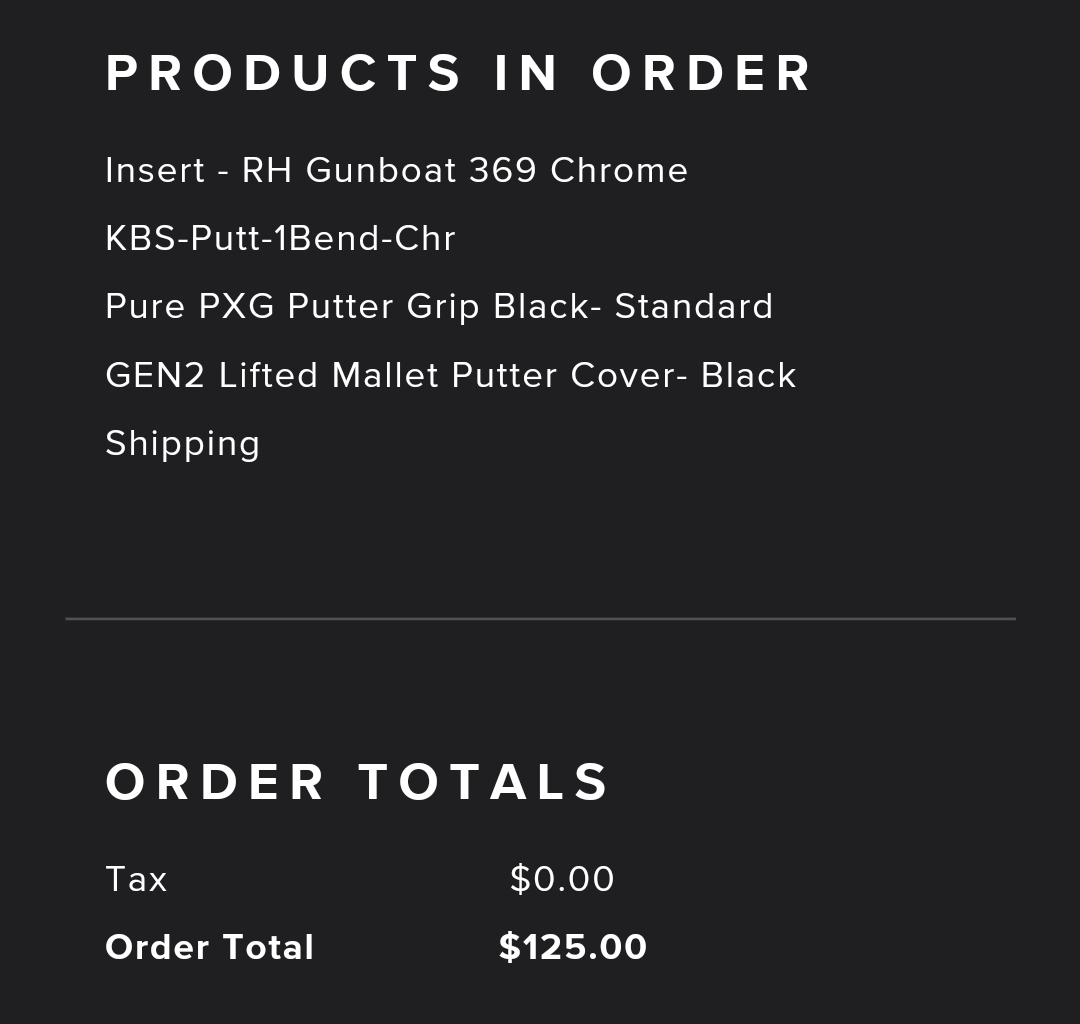Click the word PXG in grip item
This screenshot has width=1080, height=1024.
[x=236, y=306]
